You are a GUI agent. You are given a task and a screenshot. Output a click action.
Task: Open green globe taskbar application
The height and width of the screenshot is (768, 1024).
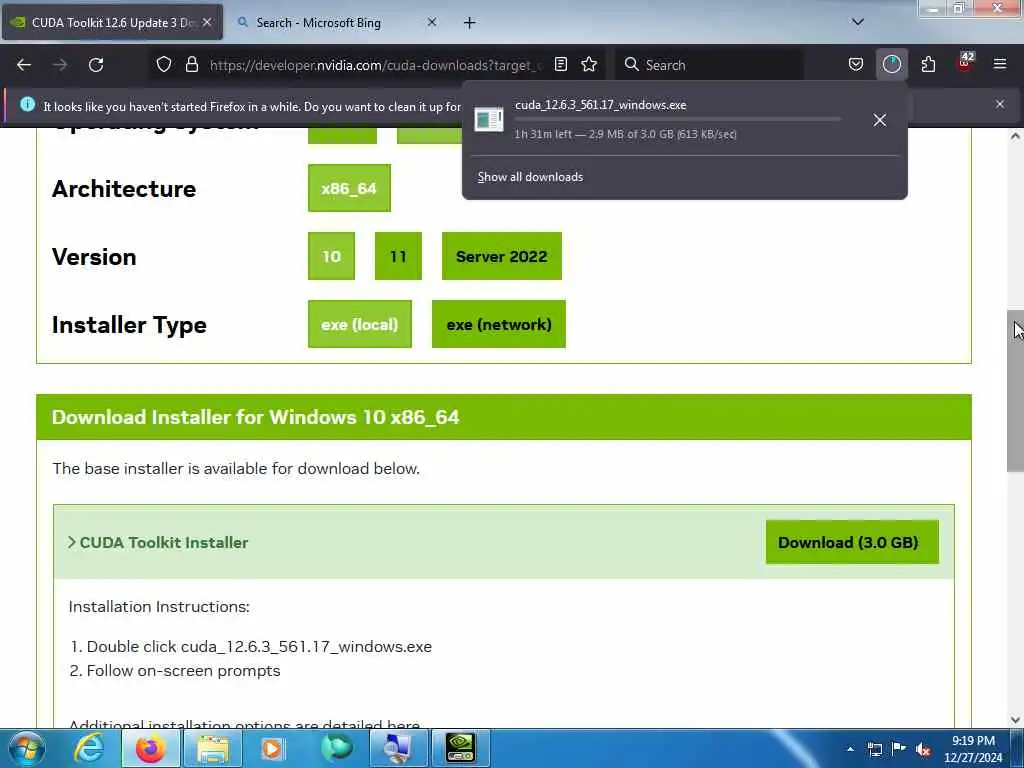[x=336, y=748]
